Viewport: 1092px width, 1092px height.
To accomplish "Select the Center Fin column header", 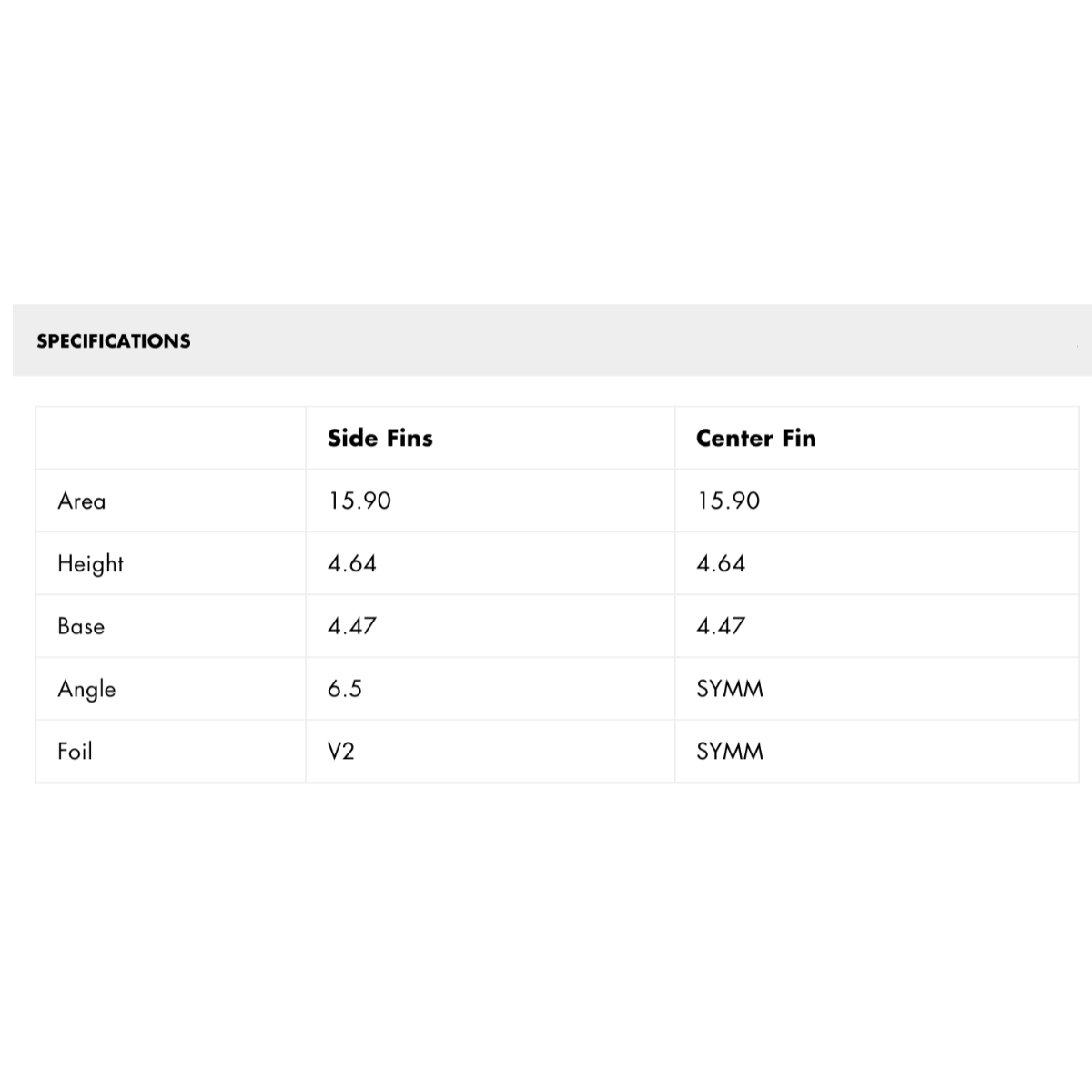I will 756,438.
